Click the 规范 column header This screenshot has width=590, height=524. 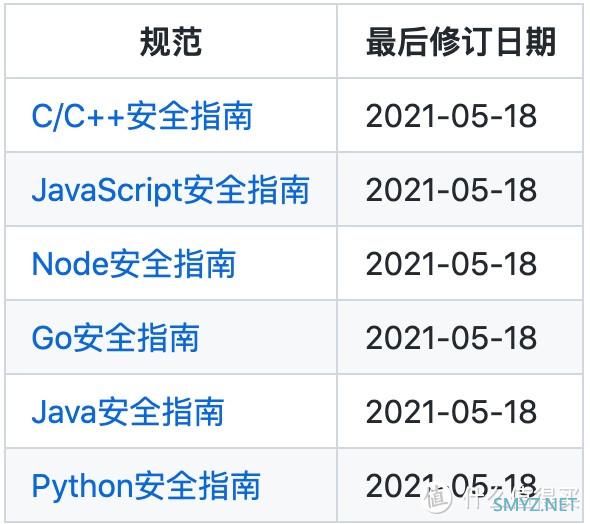171,42
